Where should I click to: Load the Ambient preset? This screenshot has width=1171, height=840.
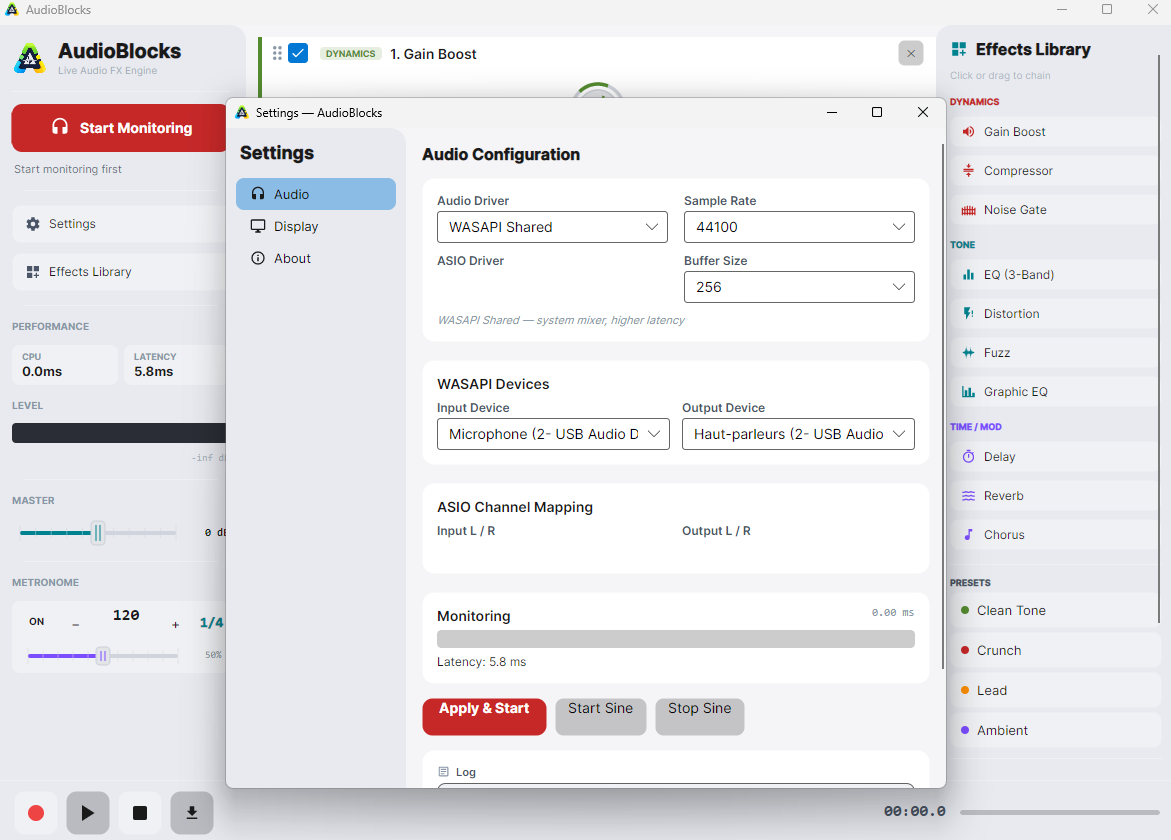[1054, 730]
